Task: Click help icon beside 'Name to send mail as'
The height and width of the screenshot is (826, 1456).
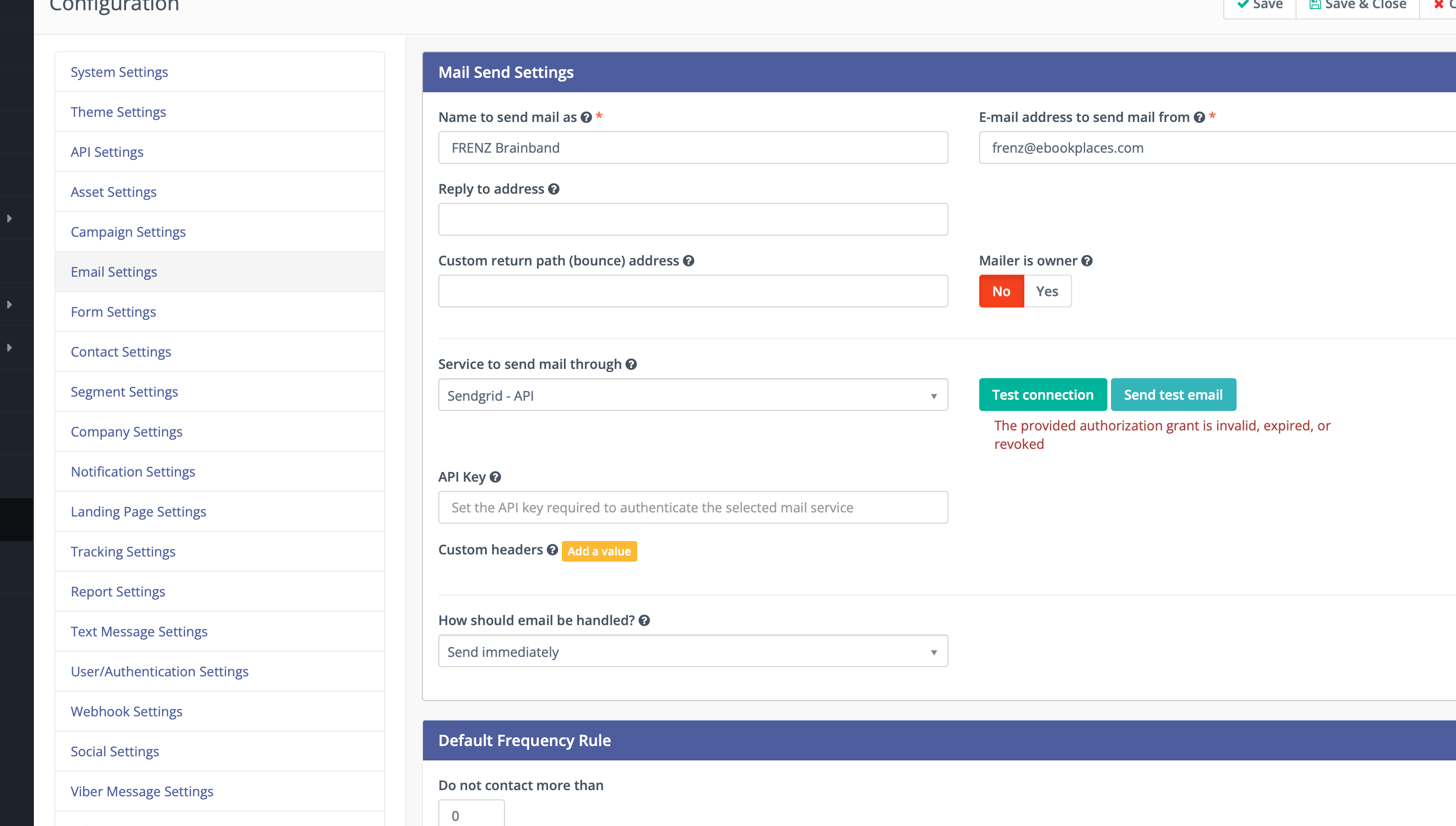Action: click(x=586, y=117)
